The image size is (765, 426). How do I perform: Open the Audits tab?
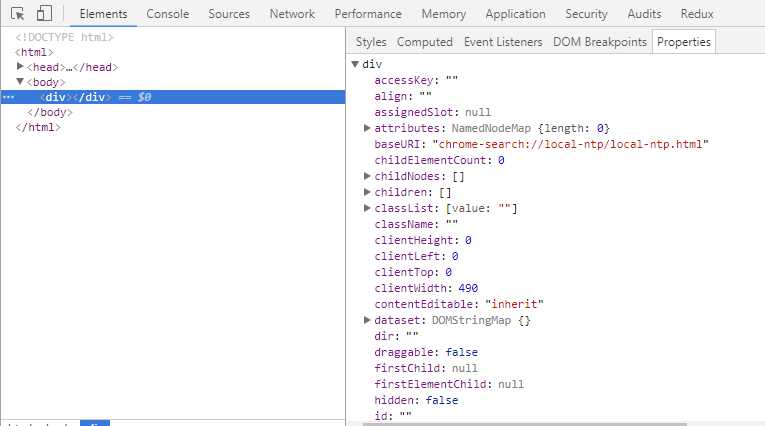coord(644,14)
